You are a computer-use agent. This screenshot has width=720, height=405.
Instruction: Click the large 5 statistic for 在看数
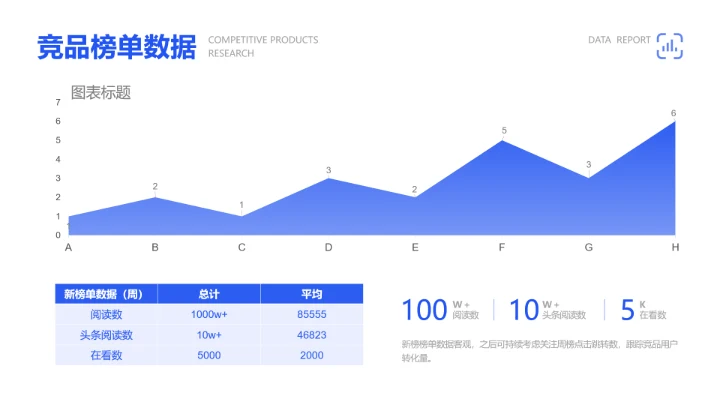(x=627, y=310)
